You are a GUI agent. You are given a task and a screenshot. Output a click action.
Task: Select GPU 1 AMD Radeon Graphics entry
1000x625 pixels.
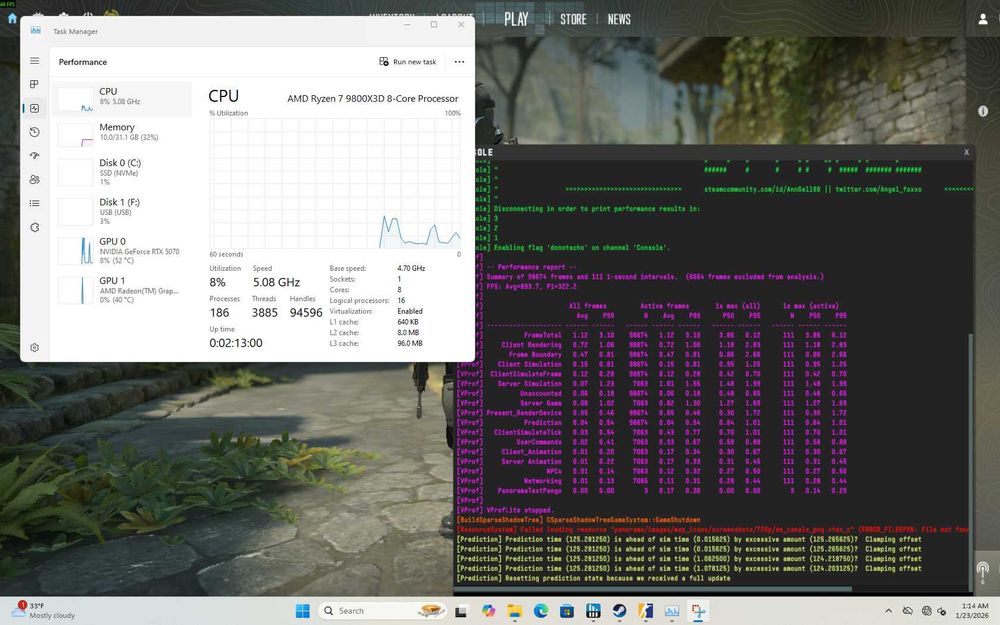tap(121, 290)
